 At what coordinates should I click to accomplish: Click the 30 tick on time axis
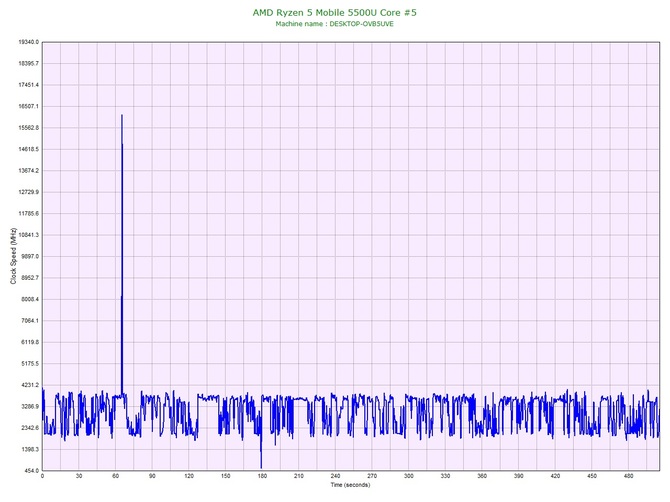[x=79, y=476]
